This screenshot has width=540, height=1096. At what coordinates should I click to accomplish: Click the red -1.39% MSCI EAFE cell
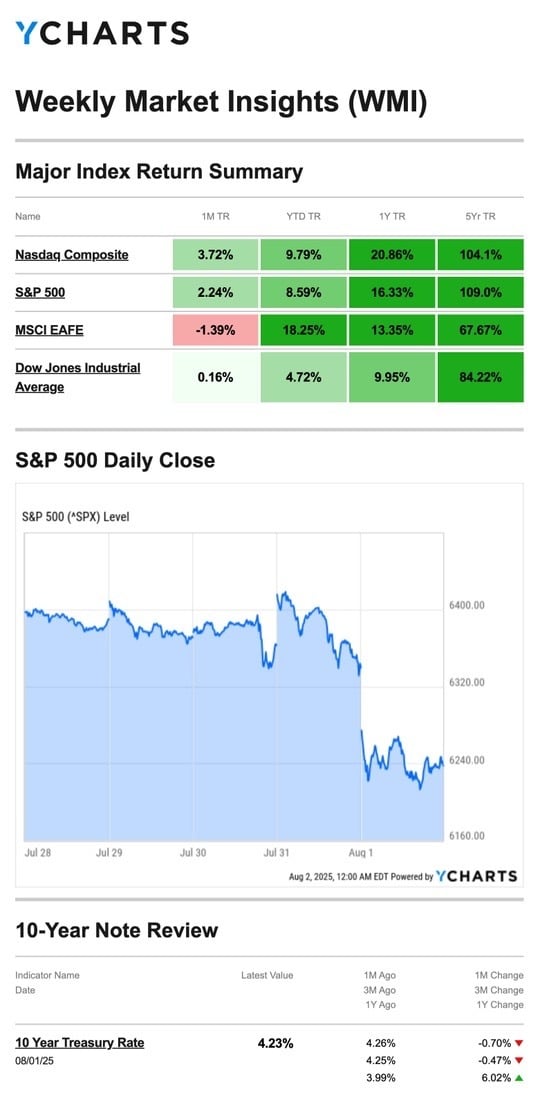click(x=215, y=330)
